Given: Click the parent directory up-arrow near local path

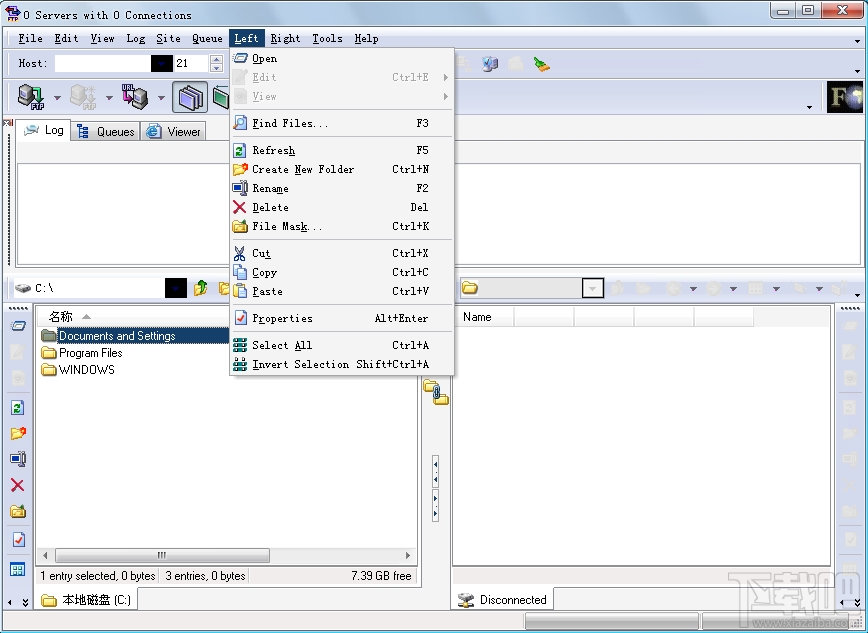Looking at the screenshot, I should 202,287.
